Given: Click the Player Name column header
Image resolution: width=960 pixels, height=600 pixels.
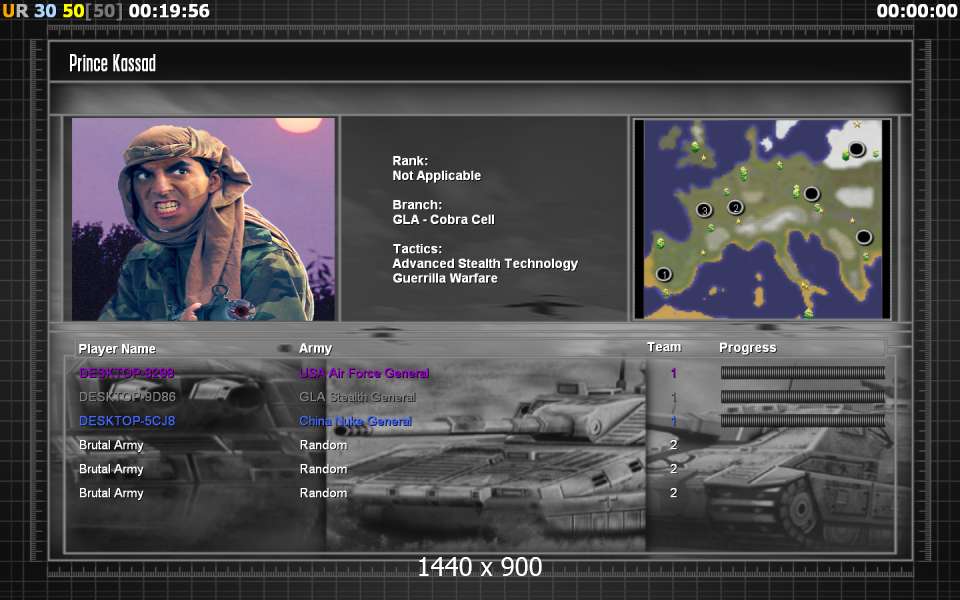Looking at the screenshot, I should (117, 349).
